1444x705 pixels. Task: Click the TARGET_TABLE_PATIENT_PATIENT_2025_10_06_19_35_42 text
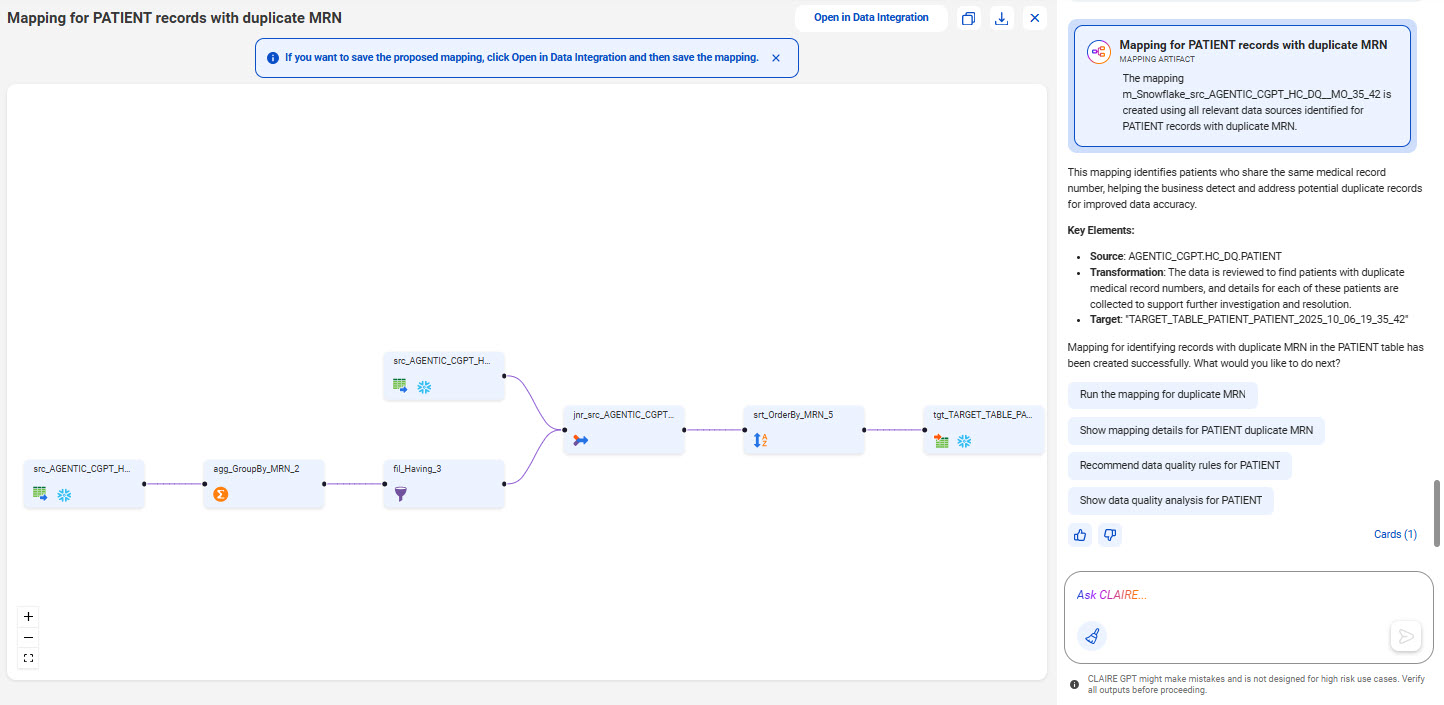1268,318
